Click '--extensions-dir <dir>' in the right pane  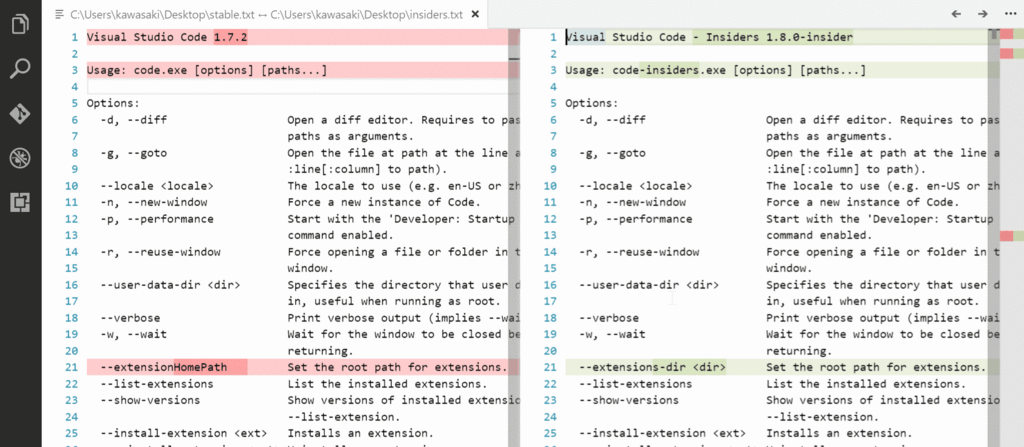click(652, 367)
